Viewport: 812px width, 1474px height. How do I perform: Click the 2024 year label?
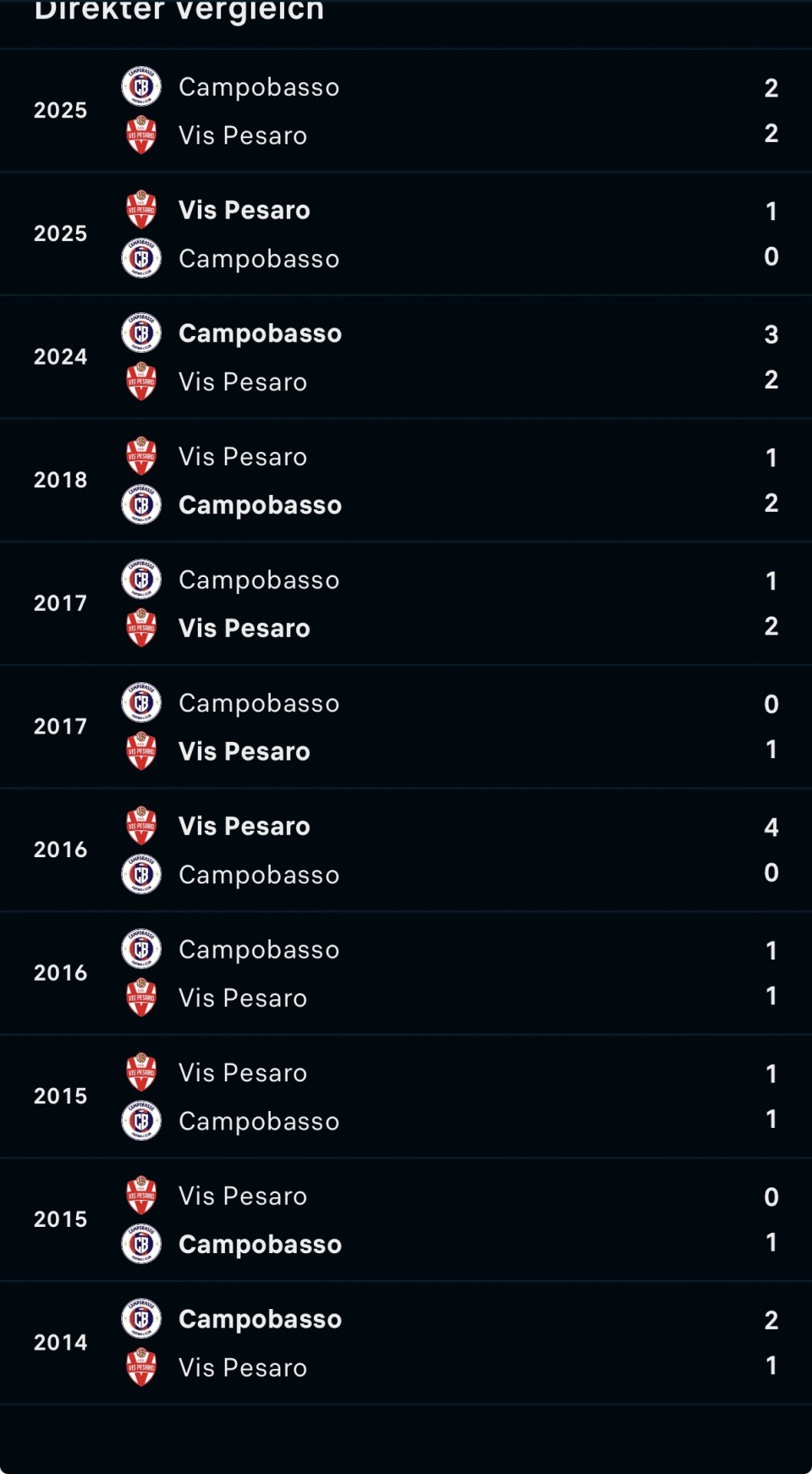click(x=60, y=357)
